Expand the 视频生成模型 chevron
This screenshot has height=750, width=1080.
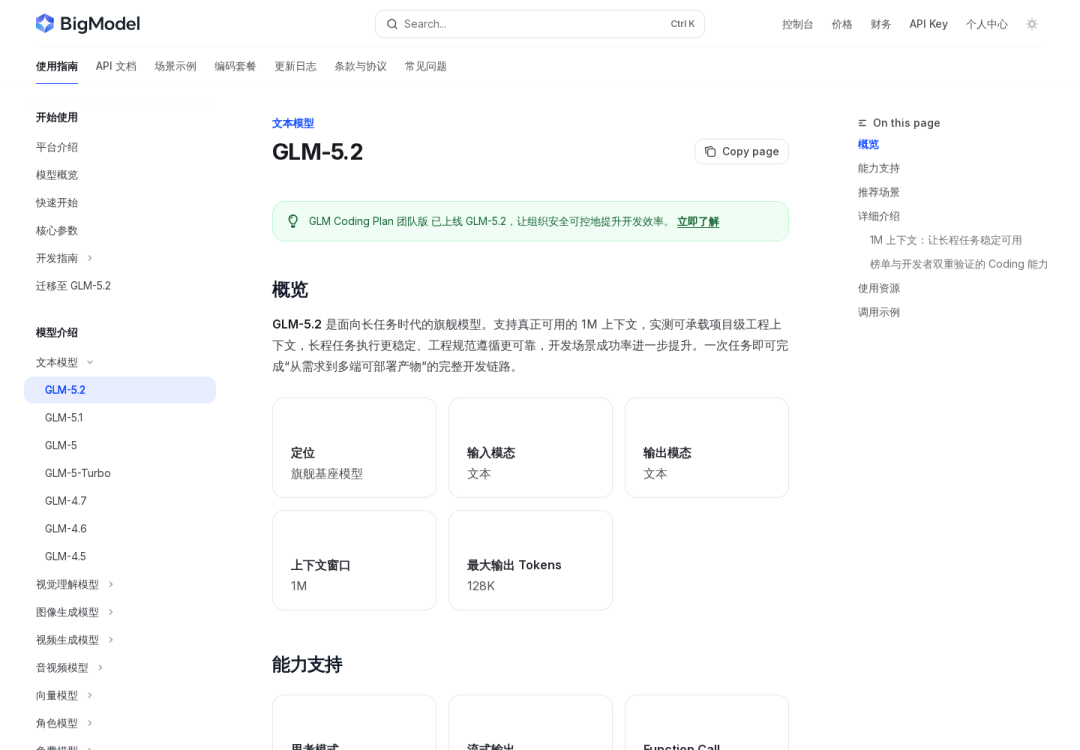pyautogui.click(x=111, y=640)
